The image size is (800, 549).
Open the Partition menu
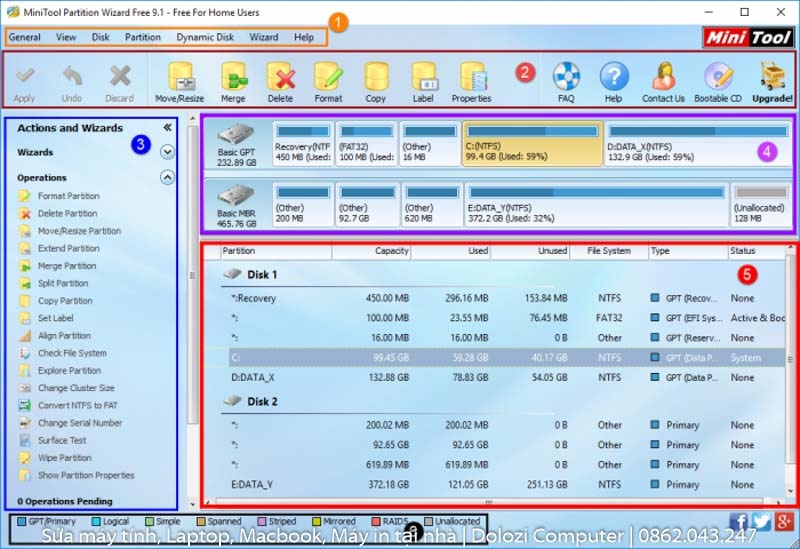[x=143, y=37]
